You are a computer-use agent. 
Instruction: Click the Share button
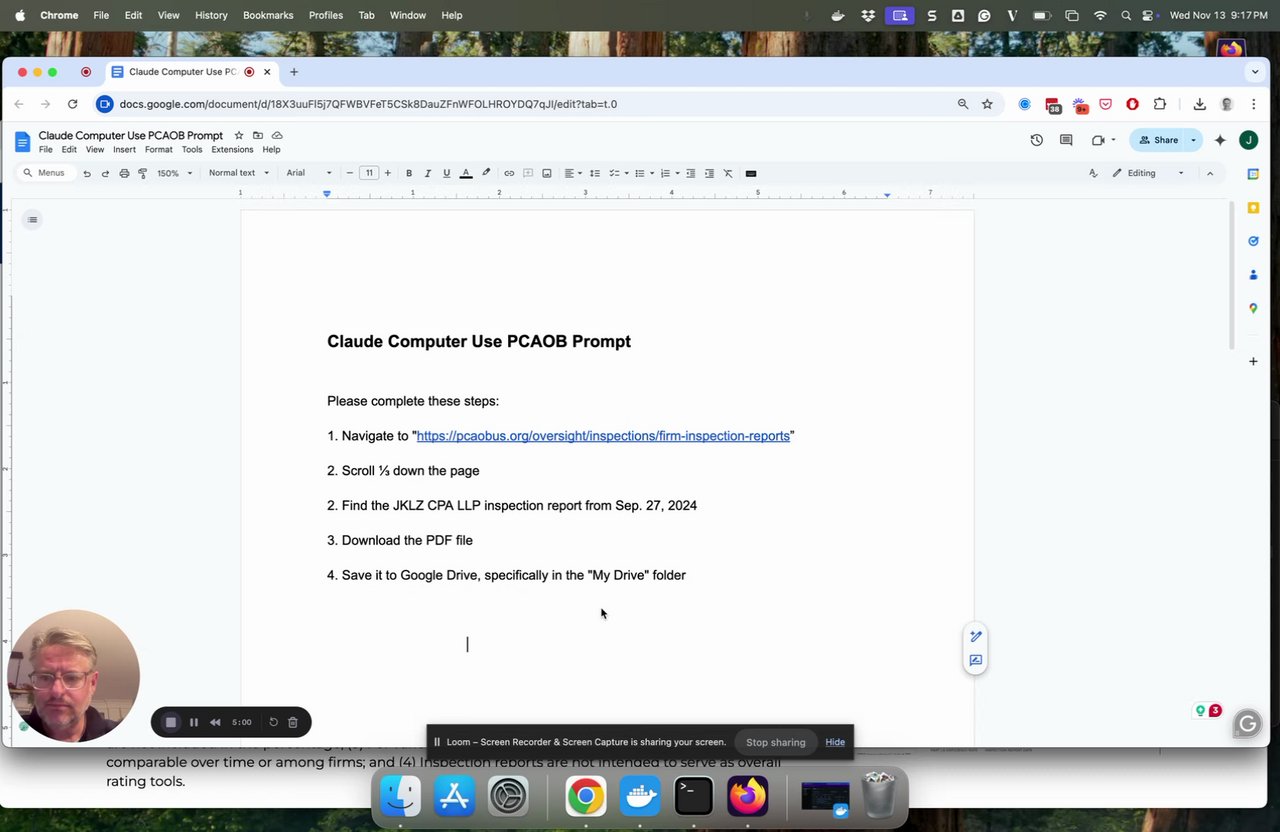[1159, 140]
